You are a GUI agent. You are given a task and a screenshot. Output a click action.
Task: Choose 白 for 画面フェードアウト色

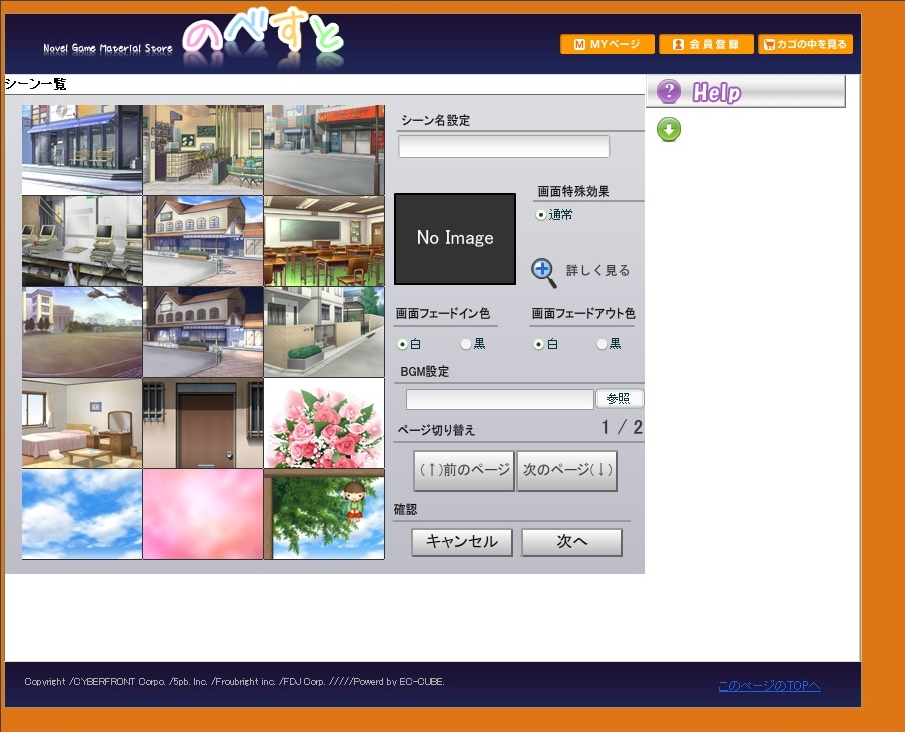[x=538, y=344]
